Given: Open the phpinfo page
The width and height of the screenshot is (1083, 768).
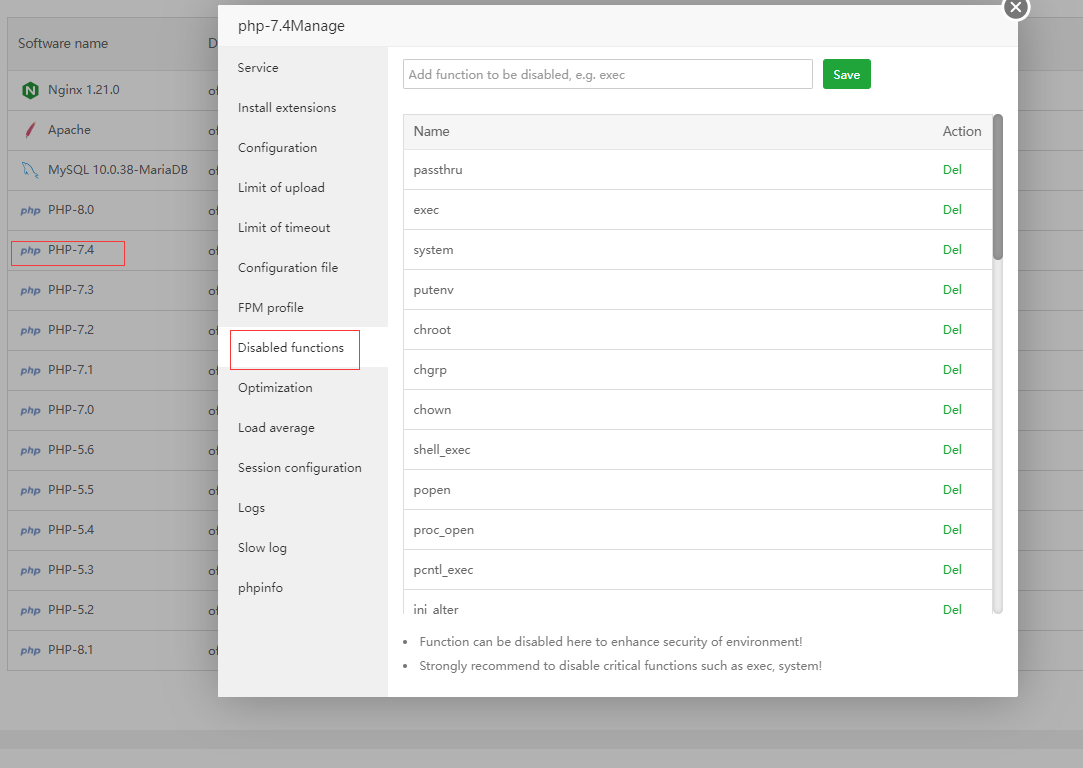Looking at the screenshot, I should click(260, 587).
